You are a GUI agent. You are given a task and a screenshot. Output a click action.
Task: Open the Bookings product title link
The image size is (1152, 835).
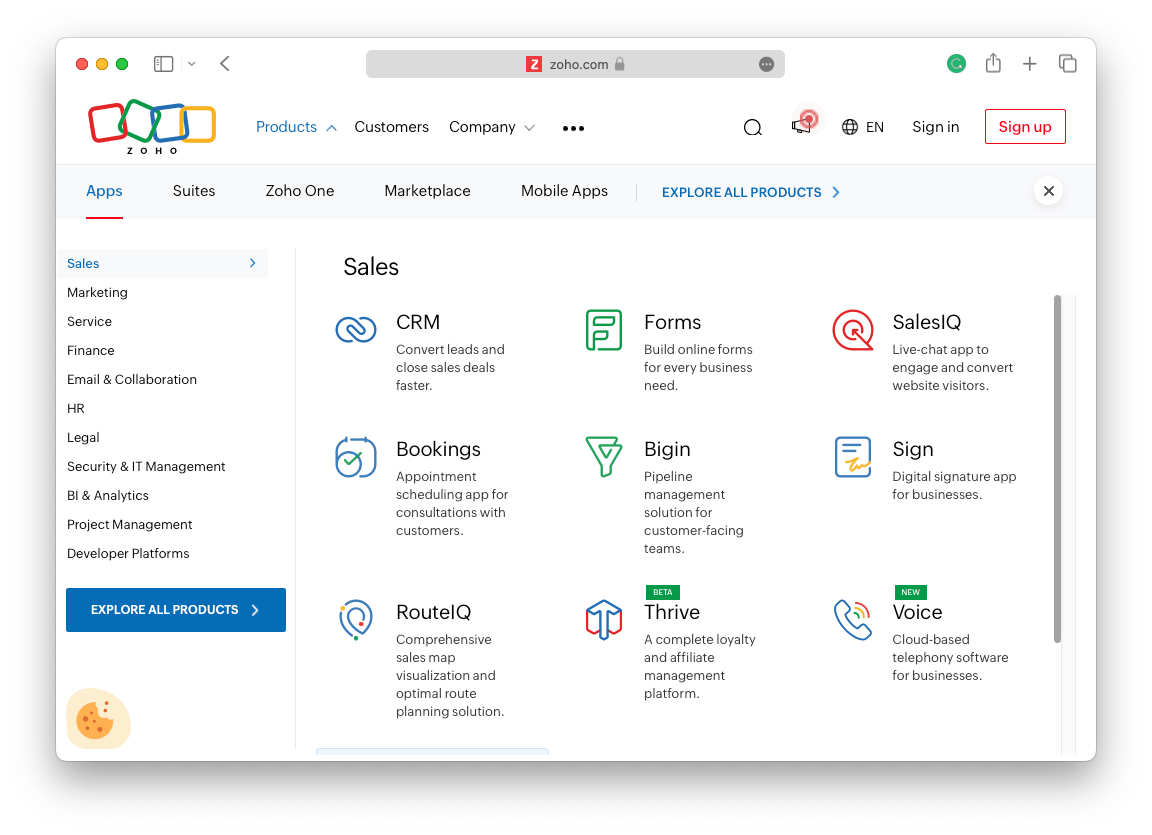[438, 449]
